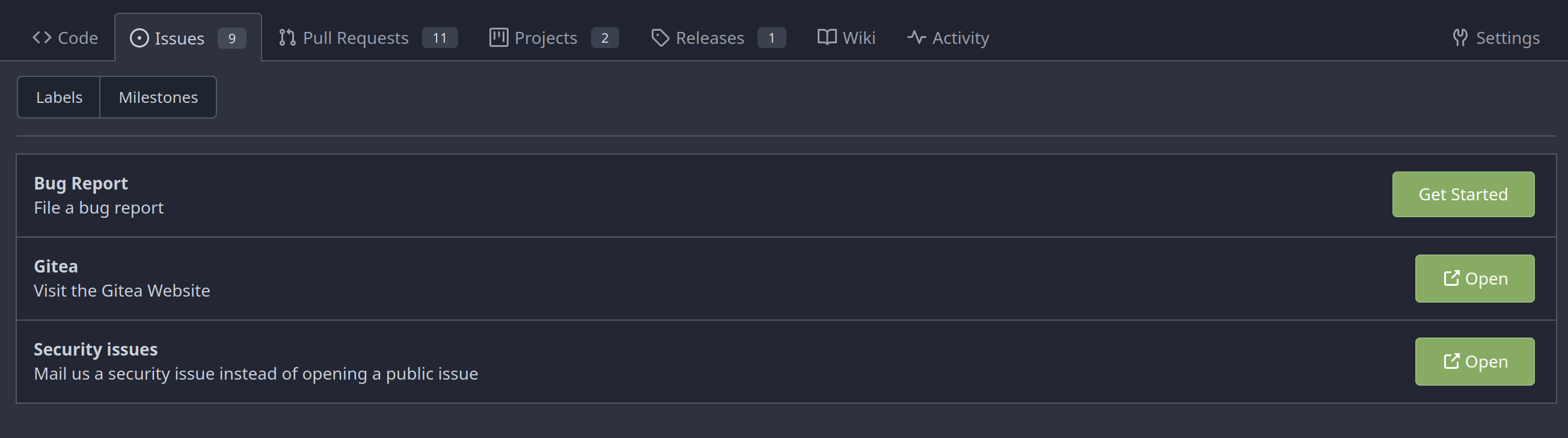
Task: Select the Issues tab
Action: 188,38
